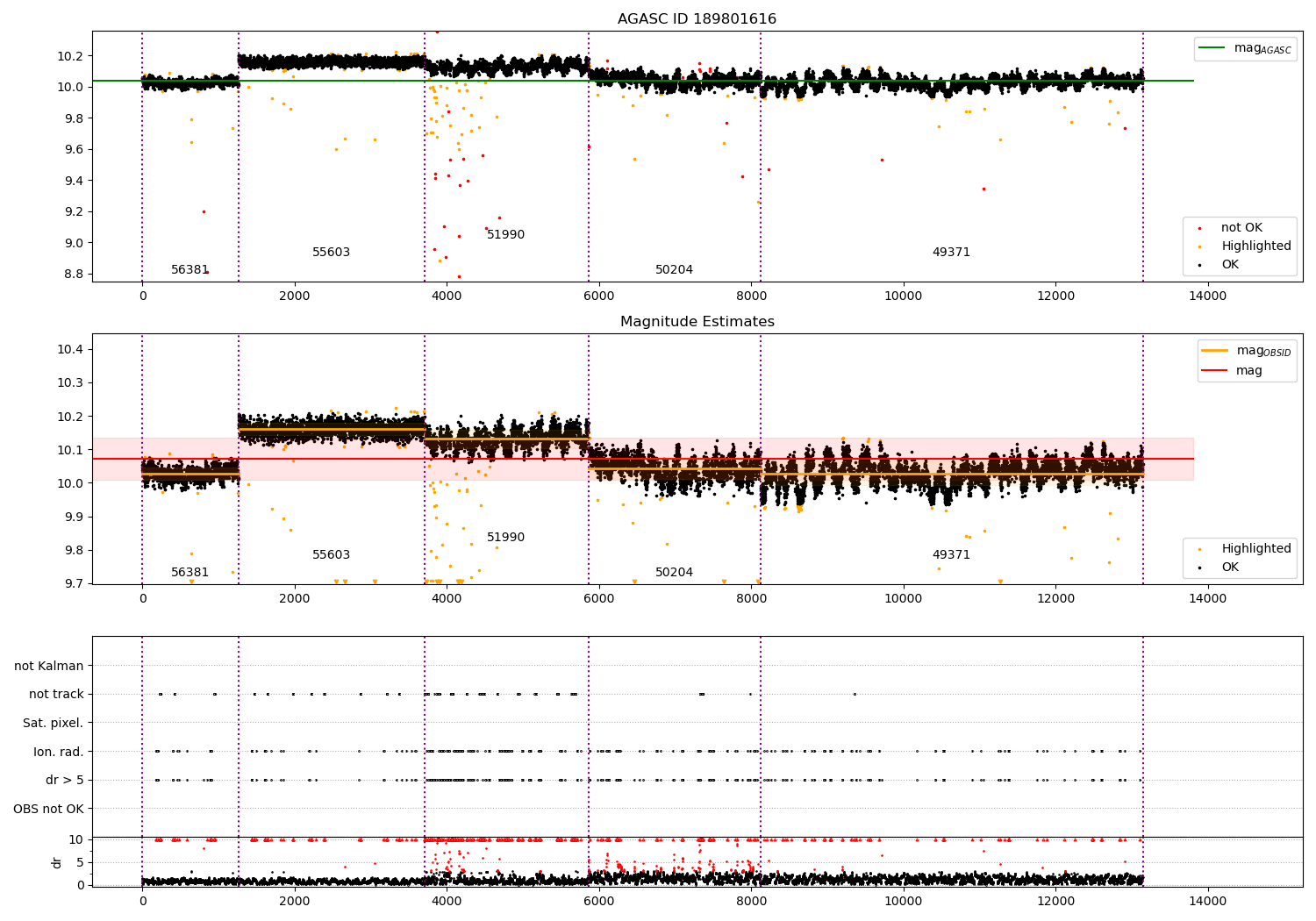Click the '10' tick on dr axis
The image size is (1316, 921).
point(76,839)
